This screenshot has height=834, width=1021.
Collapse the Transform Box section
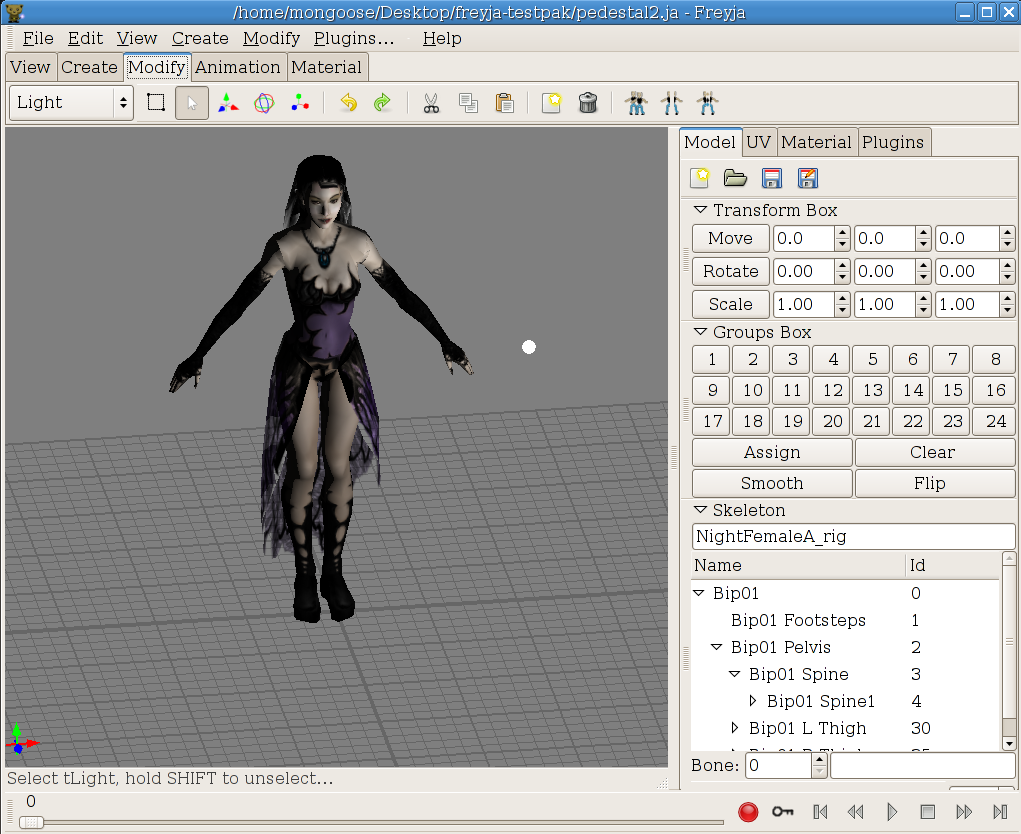701,210
